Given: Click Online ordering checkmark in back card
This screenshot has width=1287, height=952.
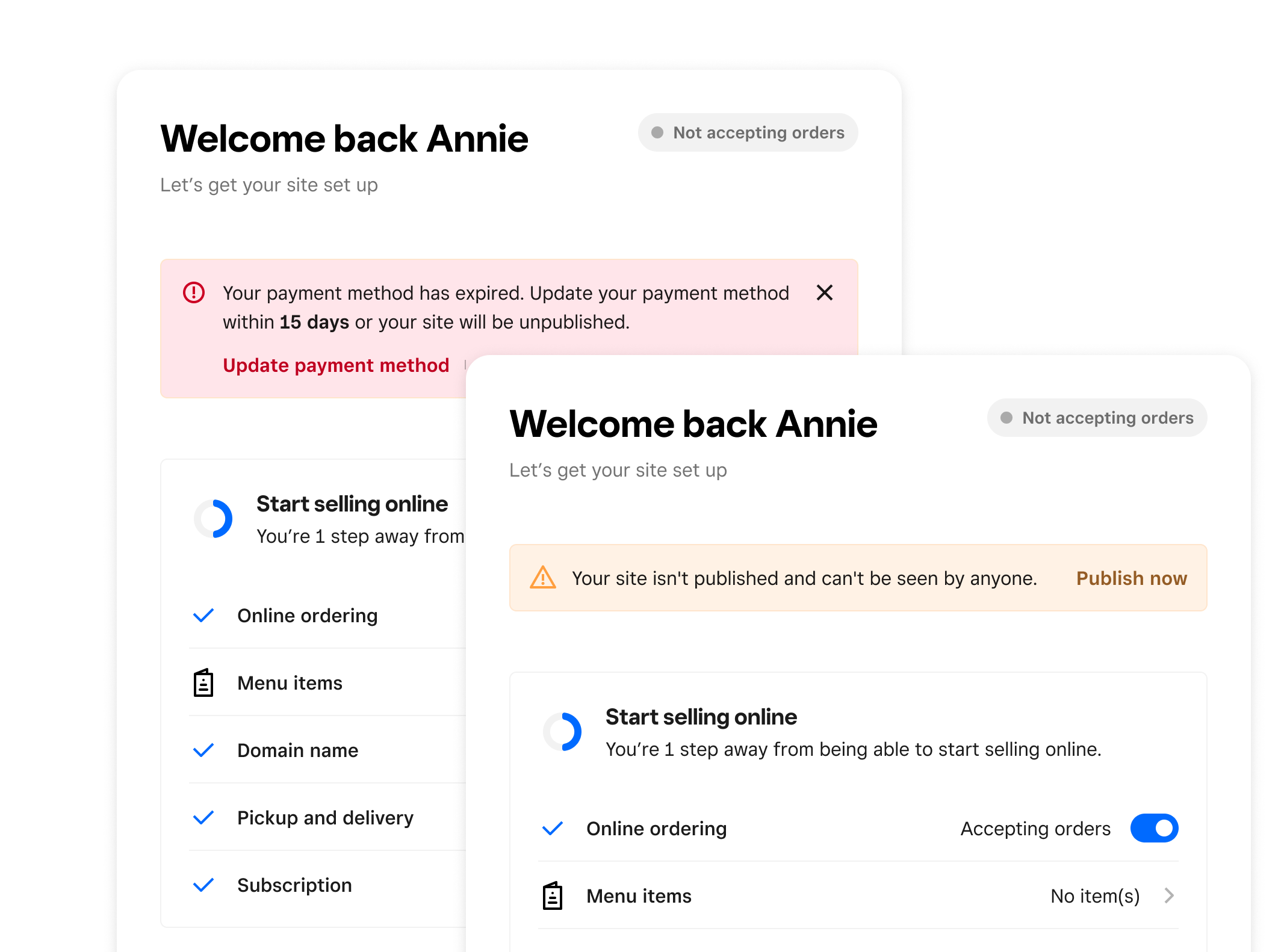Looking at the screenshot, I should click(x=203, y=616).
